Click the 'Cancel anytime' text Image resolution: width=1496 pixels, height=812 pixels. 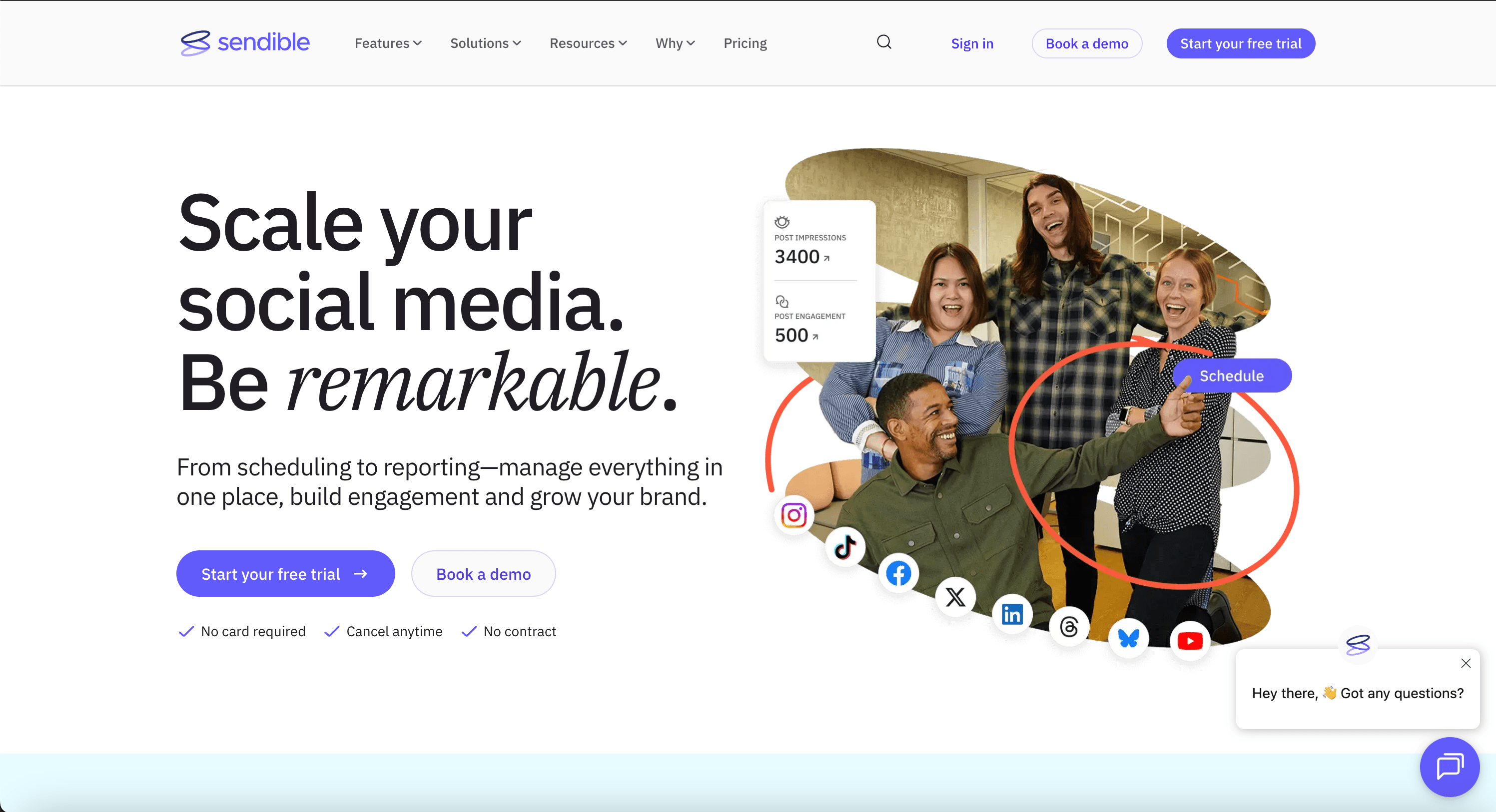[394, 631]
